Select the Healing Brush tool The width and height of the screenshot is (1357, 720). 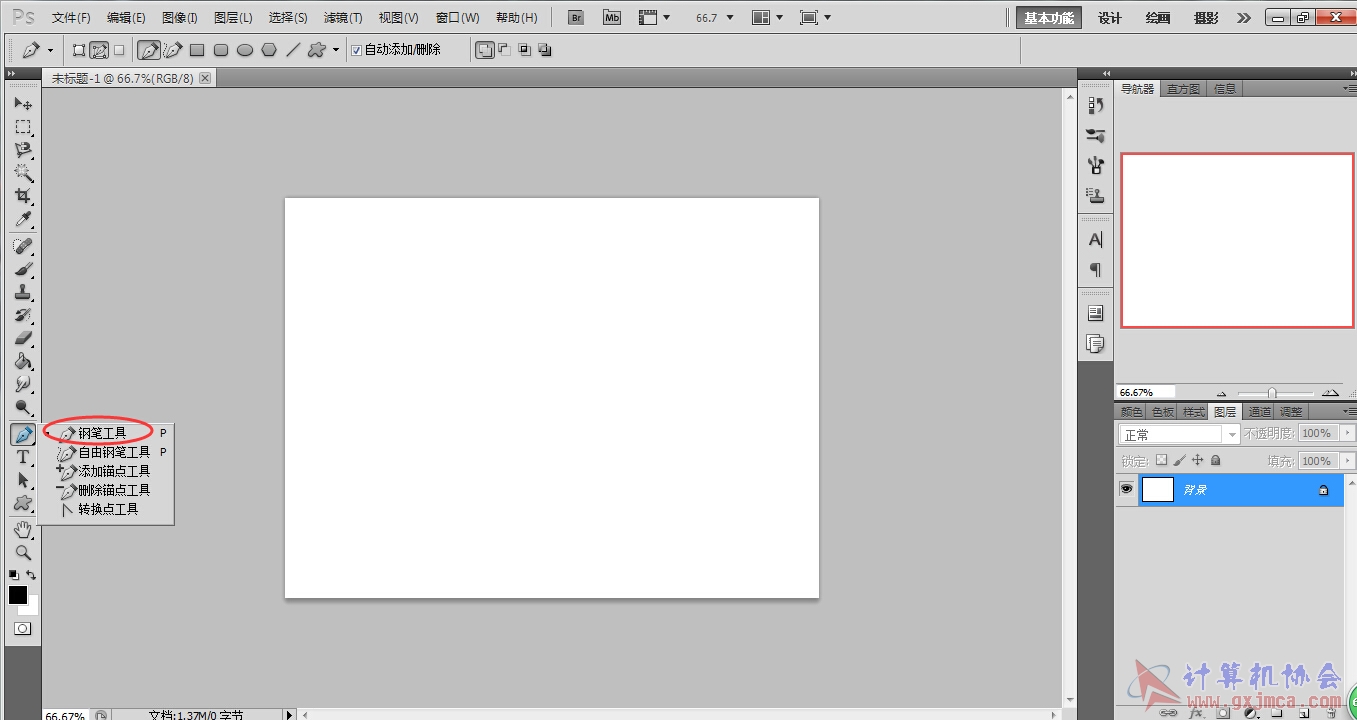(x=23, y=246)
